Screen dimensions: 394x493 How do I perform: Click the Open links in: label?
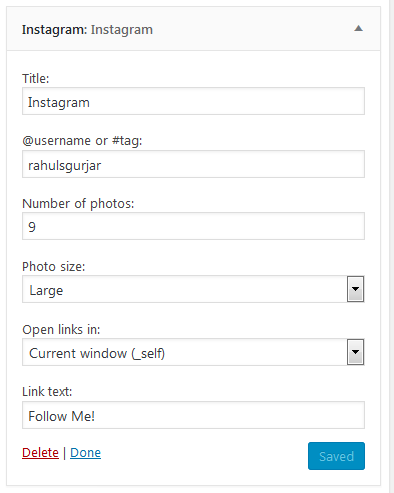[61, 330]
